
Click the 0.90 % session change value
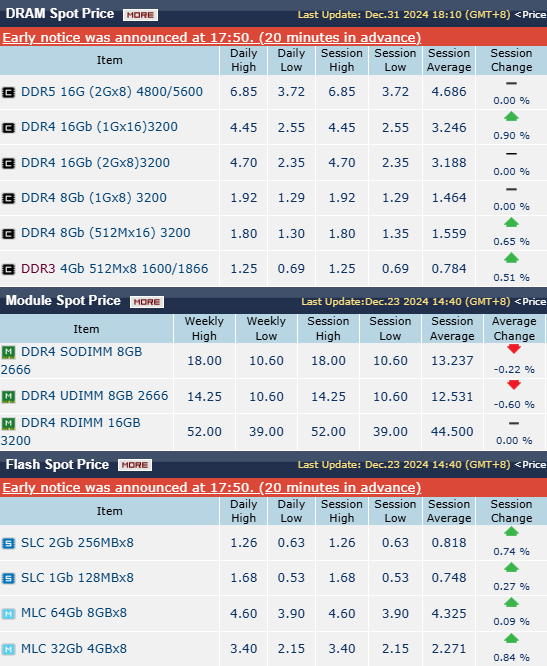pos(511,135)
